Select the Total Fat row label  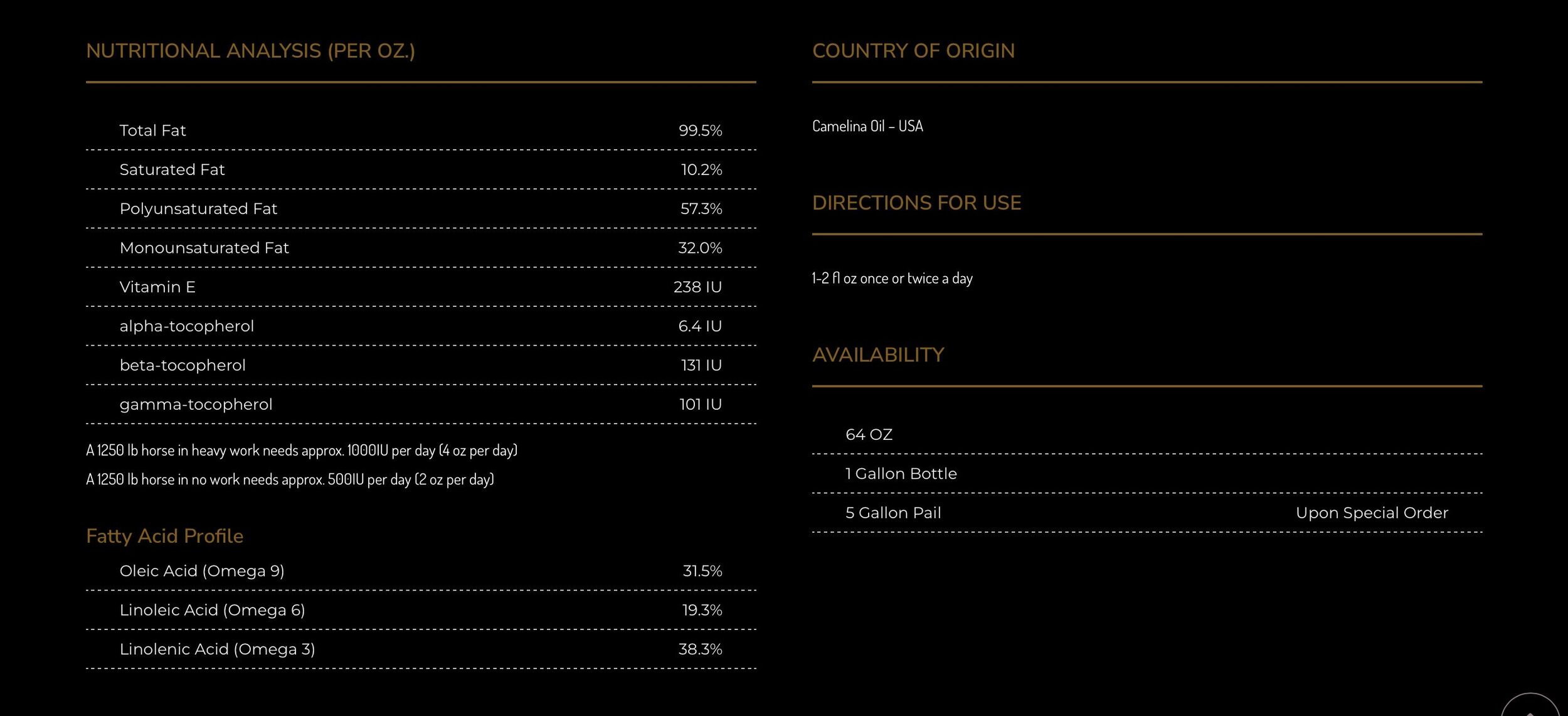click(152, 131)
